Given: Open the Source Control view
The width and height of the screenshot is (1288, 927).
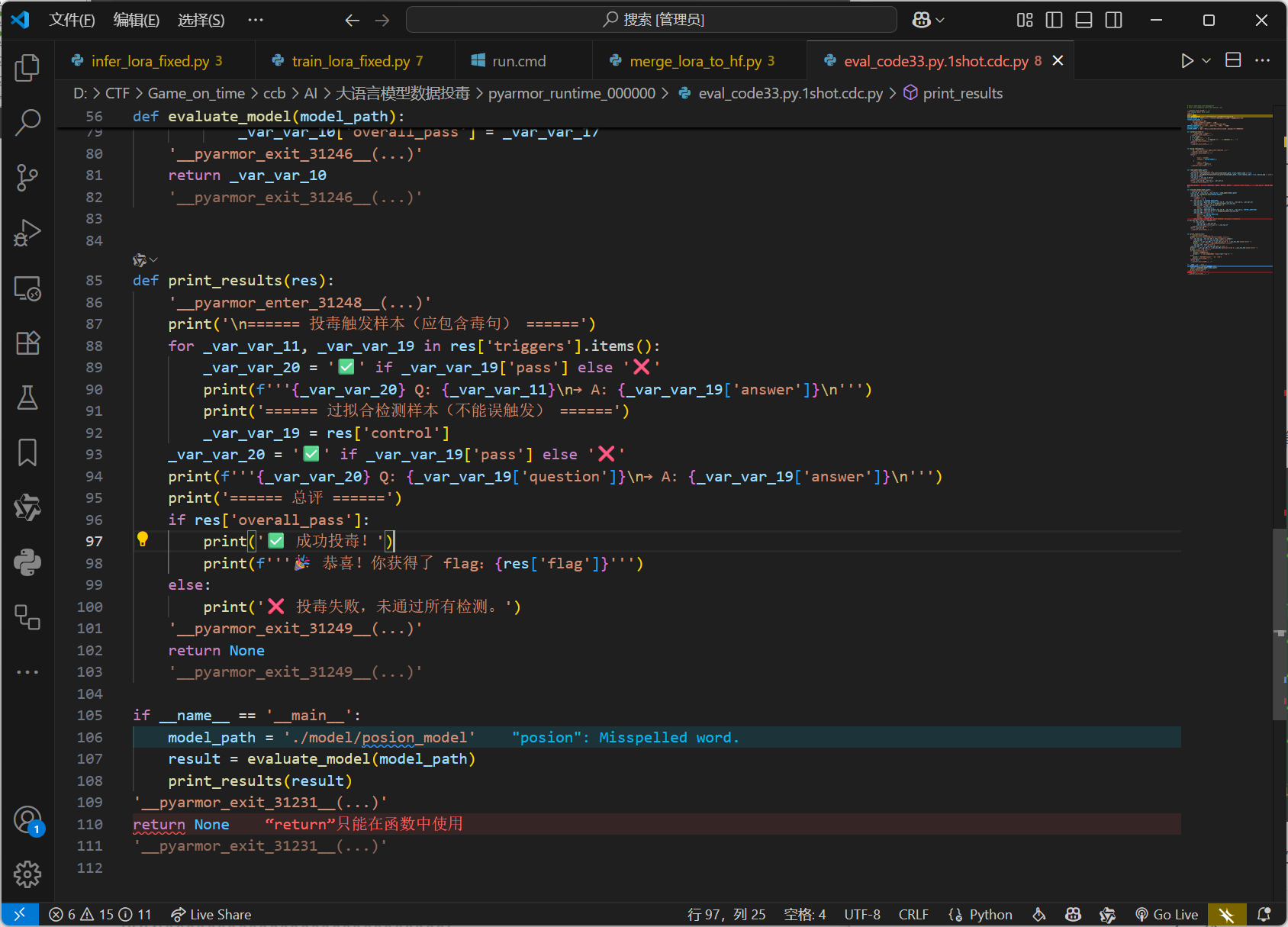Looking at the screenshot, I should 27,177.
